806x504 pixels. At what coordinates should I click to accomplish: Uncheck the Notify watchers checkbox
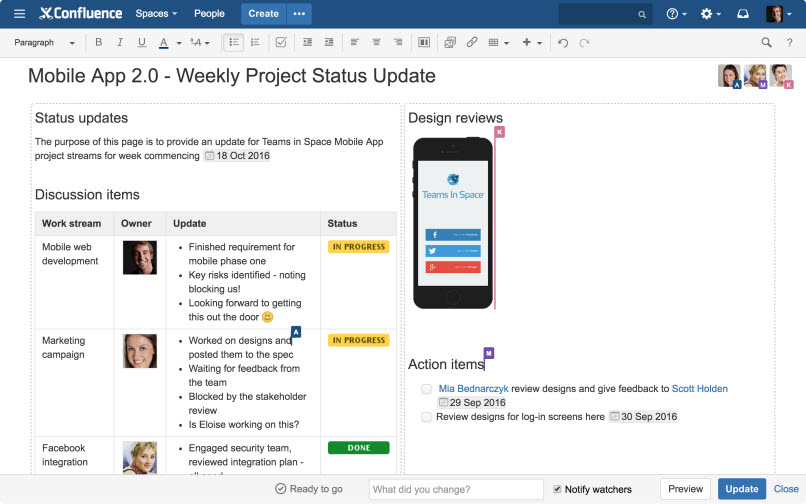click(x=558, y=489)
